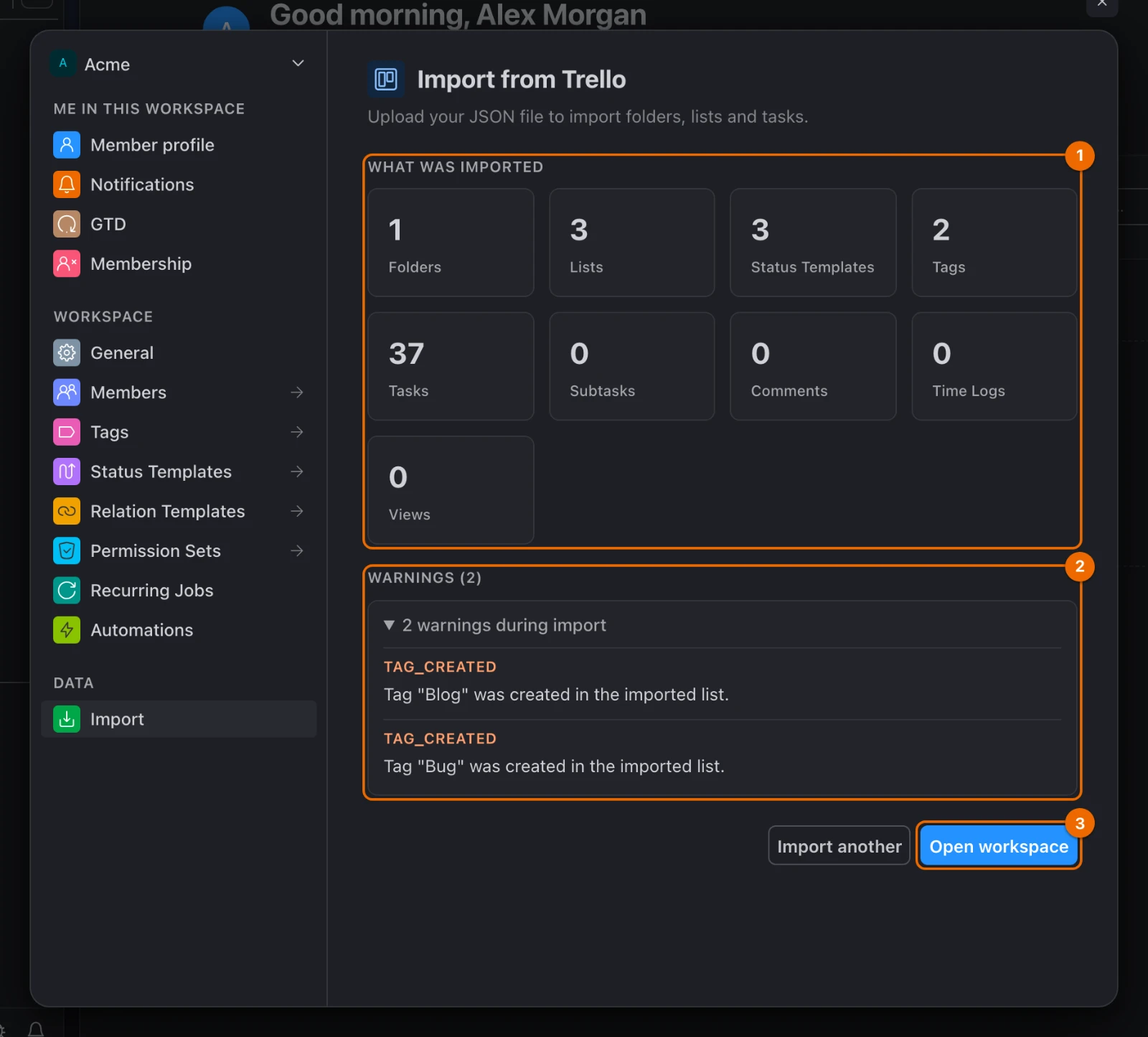The height and width of the screenshot is (1037, 1148).
Task: Click the pink Tags label icon
Action: 67,432
